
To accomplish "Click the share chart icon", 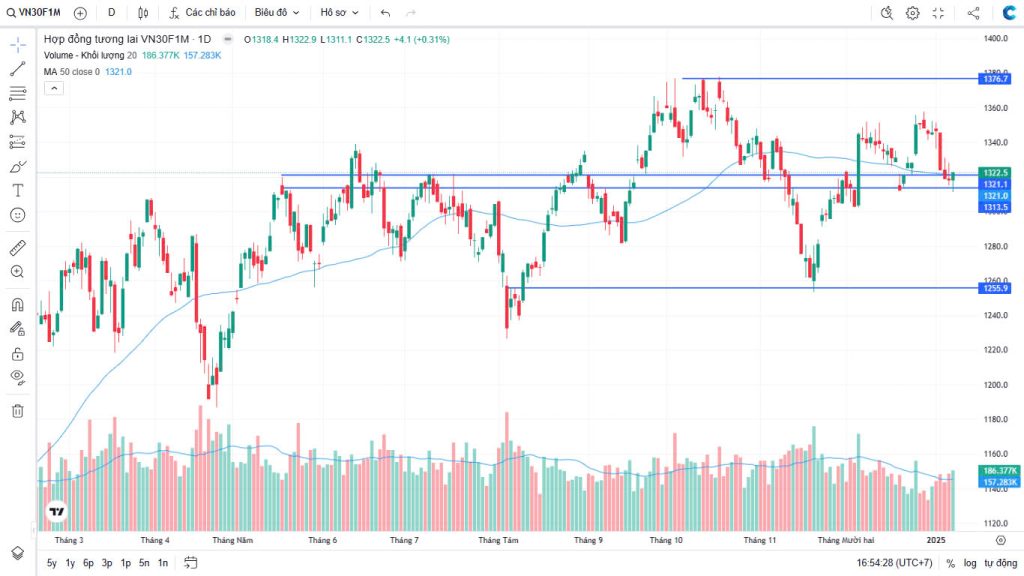I will click(974, 13).
